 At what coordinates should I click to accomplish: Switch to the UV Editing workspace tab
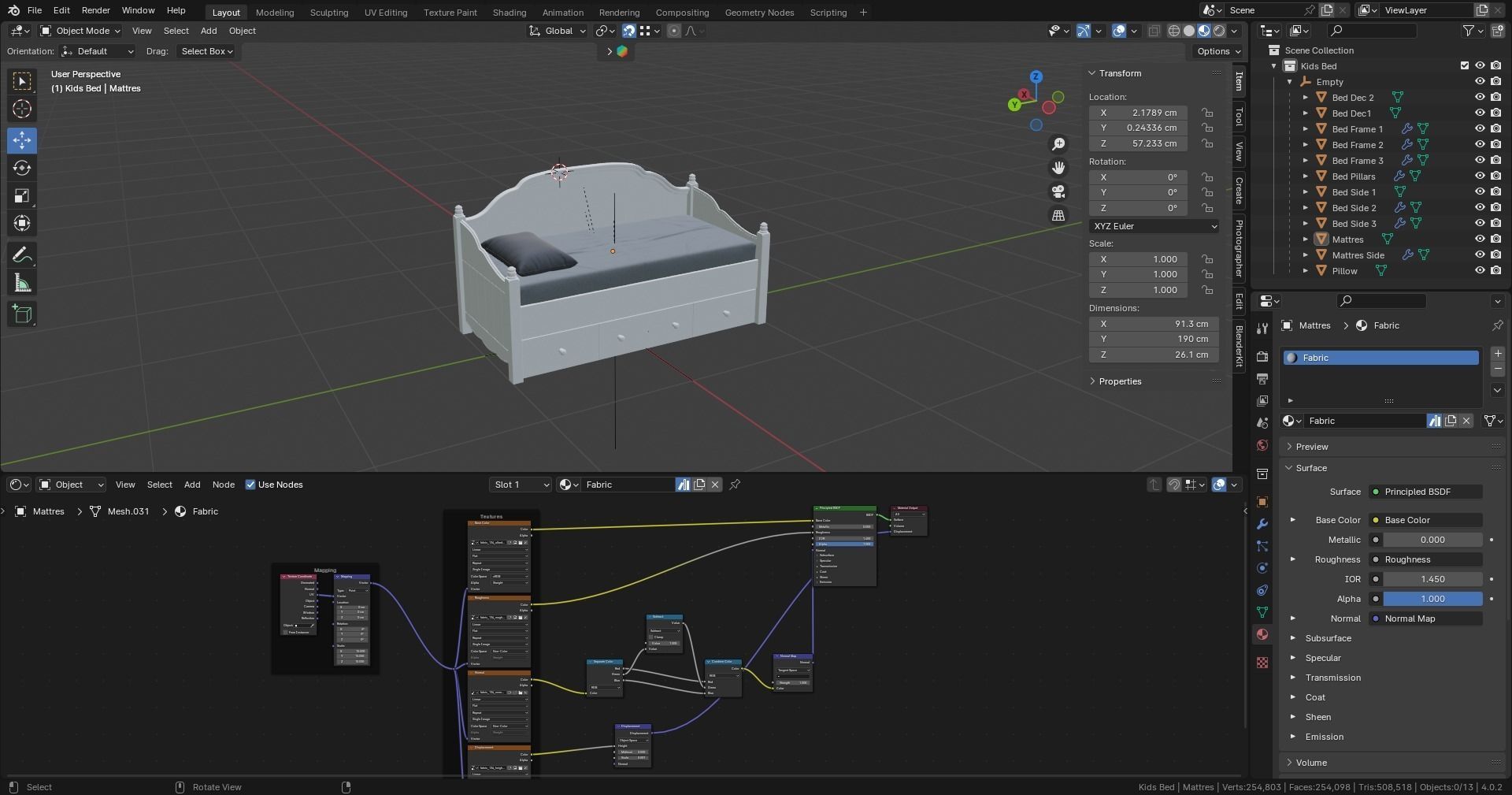click(x=386, y=13)
